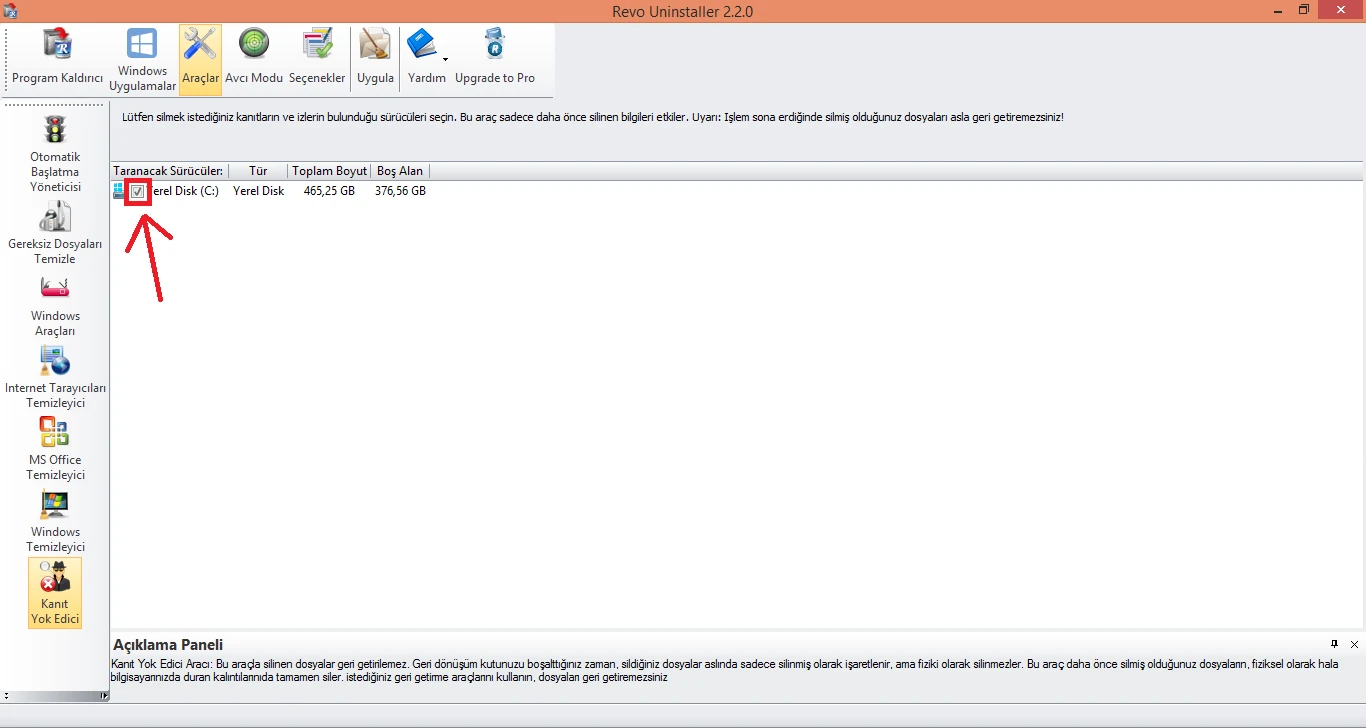Open Windows Uygulamalar section
1366x728 pixels.
coord(142,59)
